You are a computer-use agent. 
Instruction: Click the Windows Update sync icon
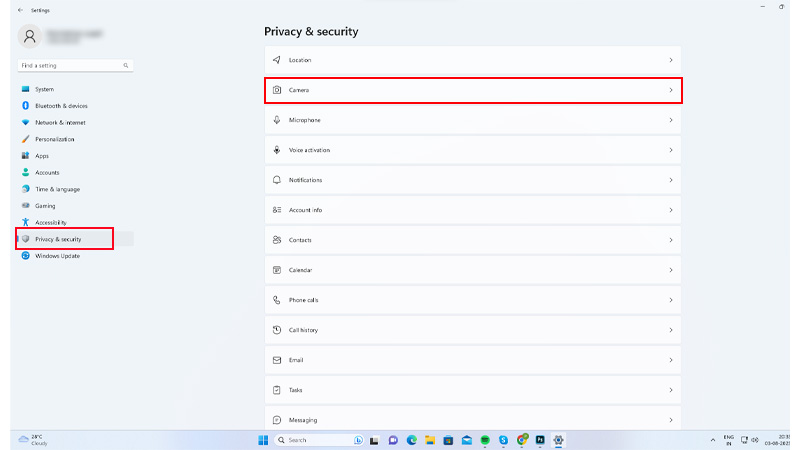tap(26, 256)
